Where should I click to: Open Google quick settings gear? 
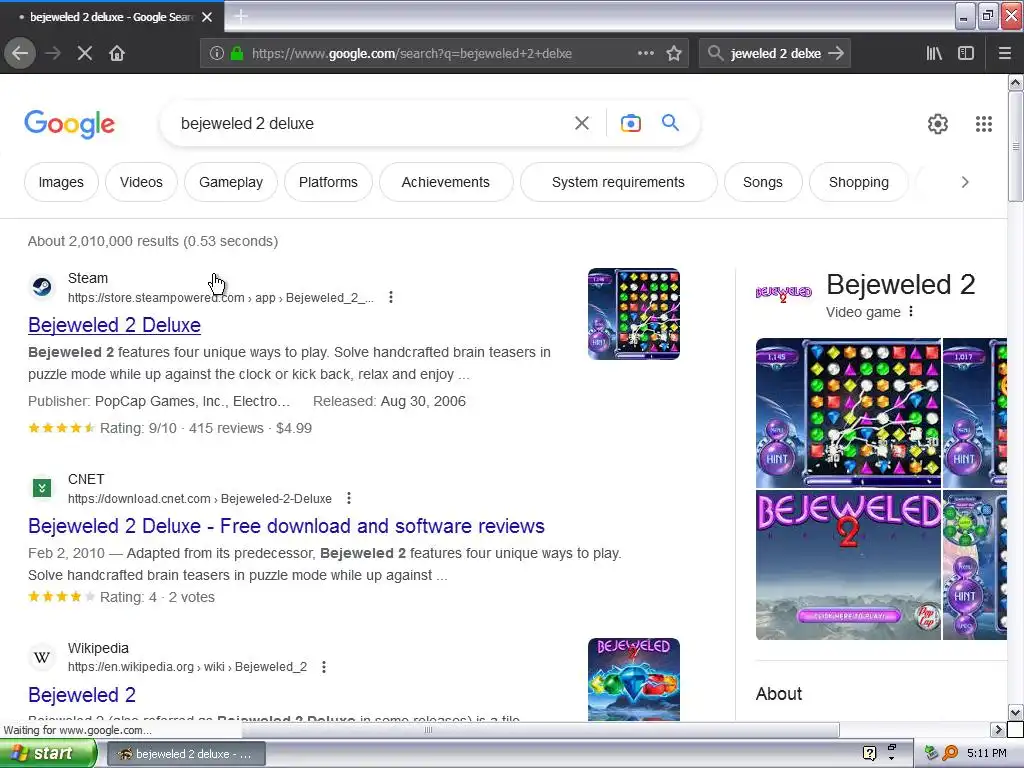coord(938,123)
